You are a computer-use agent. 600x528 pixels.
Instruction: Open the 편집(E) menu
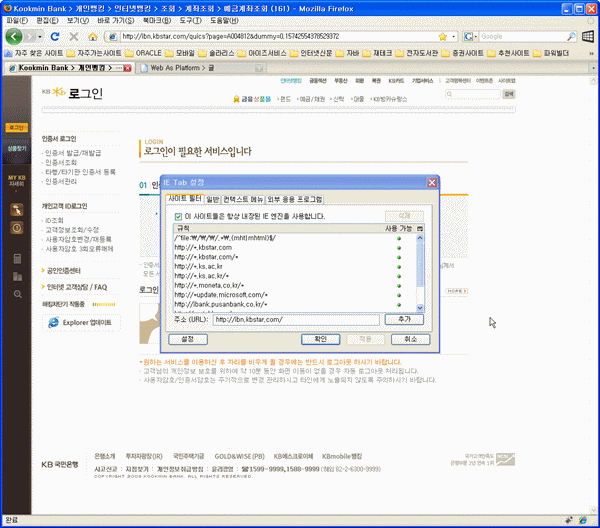coord(47,20)
